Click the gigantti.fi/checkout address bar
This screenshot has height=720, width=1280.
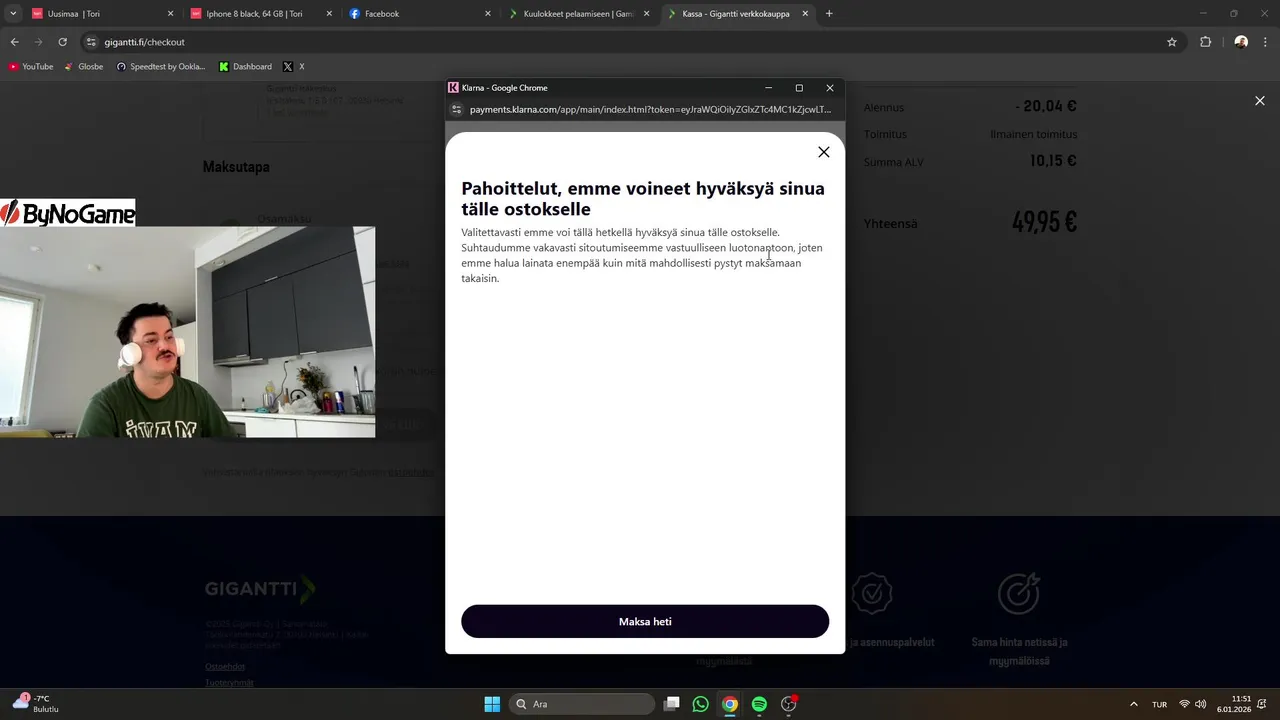pos(630,42)
